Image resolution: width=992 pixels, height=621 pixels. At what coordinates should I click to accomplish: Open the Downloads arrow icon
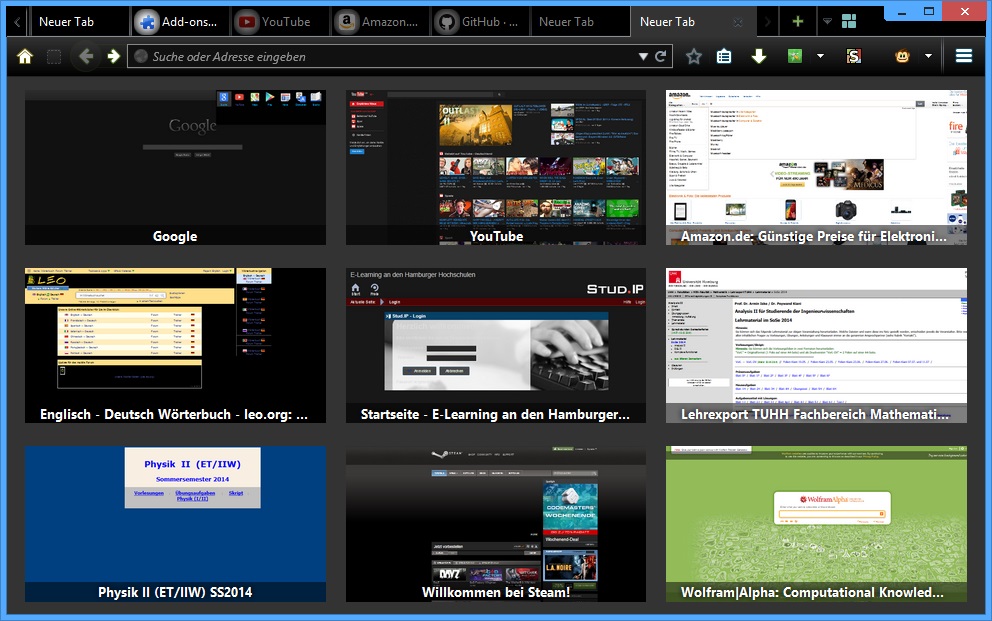[759, 56]
